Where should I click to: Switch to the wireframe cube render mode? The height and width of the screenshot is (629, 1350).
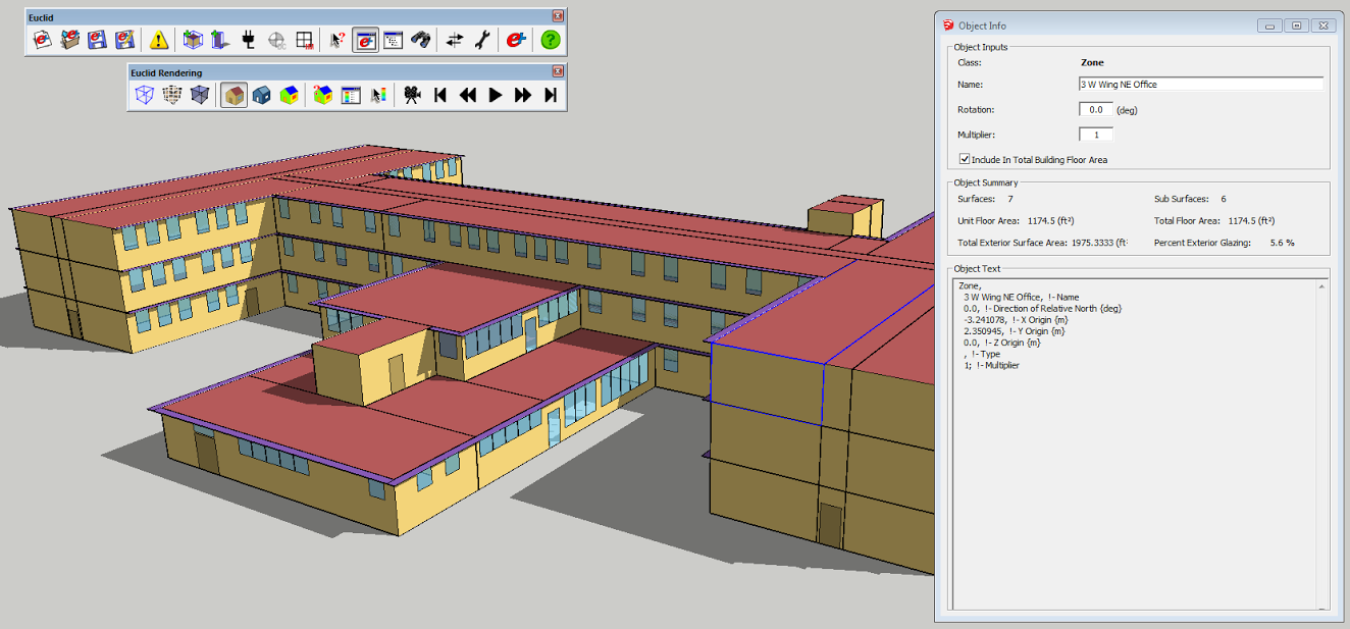145,95
